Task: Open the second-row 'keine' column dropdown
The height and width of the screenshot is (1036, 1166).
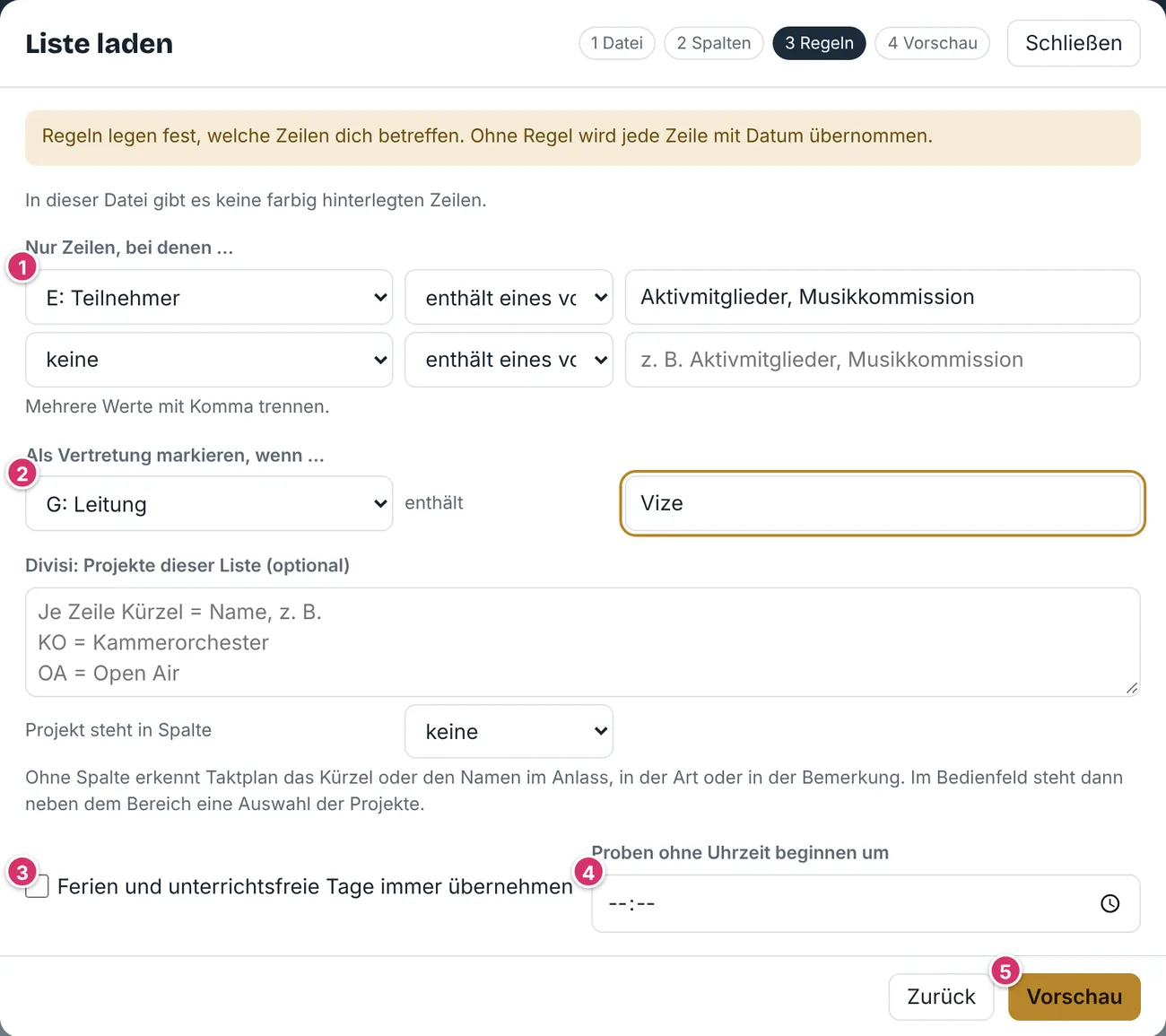Action: tap(209, 360)
